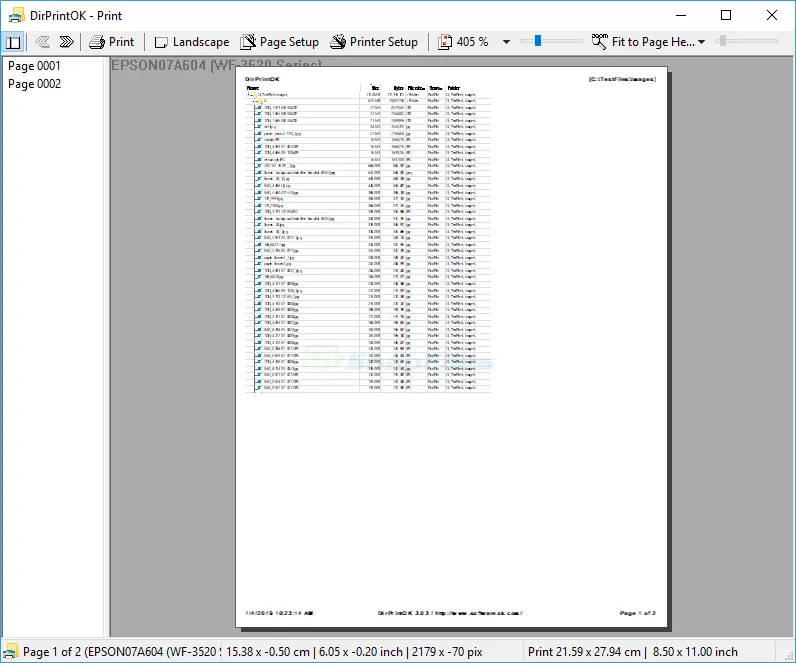
Task: Click the Landscape page icon
Action: click(161, 43)
